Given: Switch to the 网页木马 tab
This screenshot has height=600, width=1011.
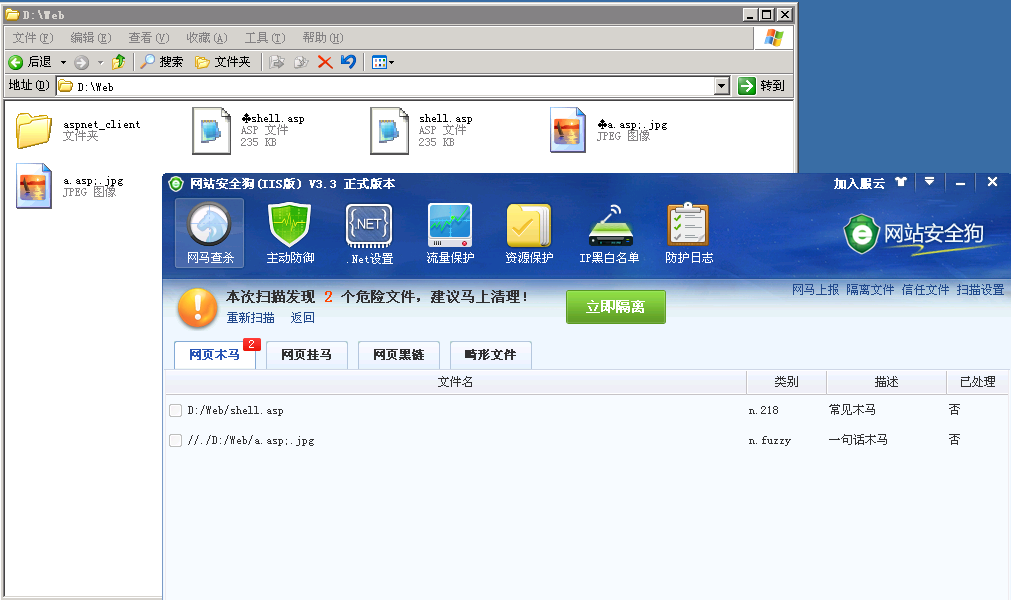Looking at the screenshot, I should [x=215, y=355].
